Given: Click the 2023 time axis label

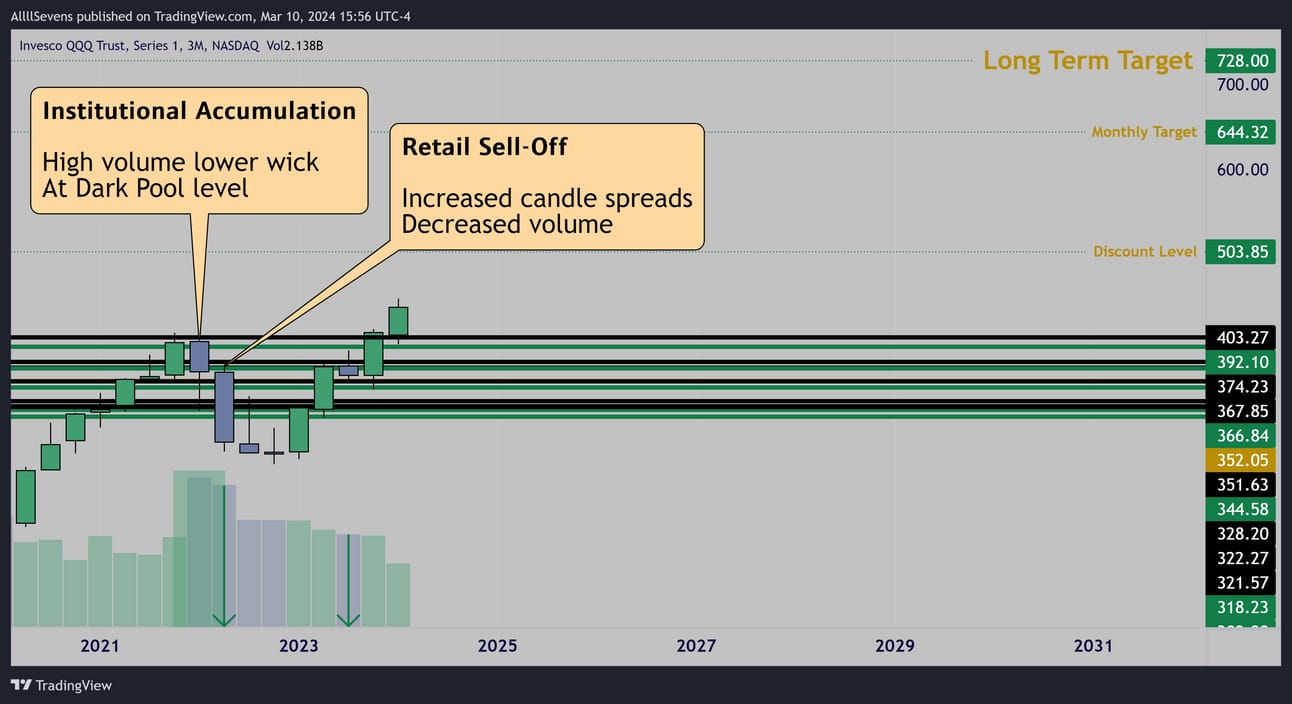Looking at the screenshot, I should [298, 646].
